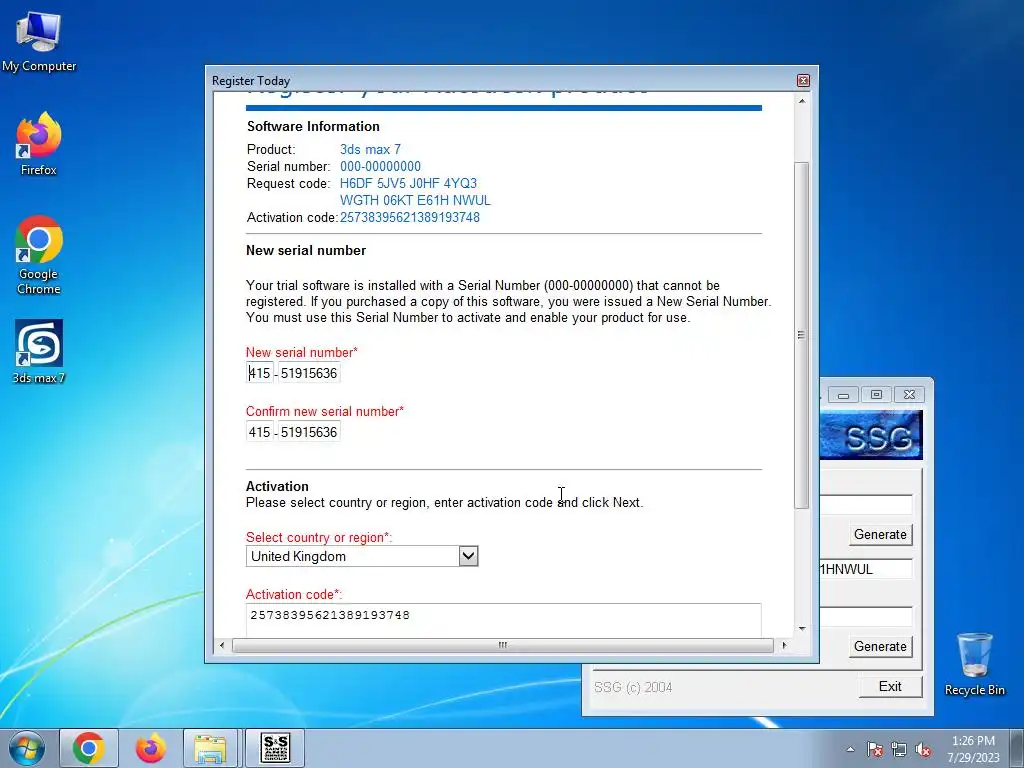This screenshot has height=768, width=1024.
Task: Show hidden tray icons arrow
Action: point(850,749)
